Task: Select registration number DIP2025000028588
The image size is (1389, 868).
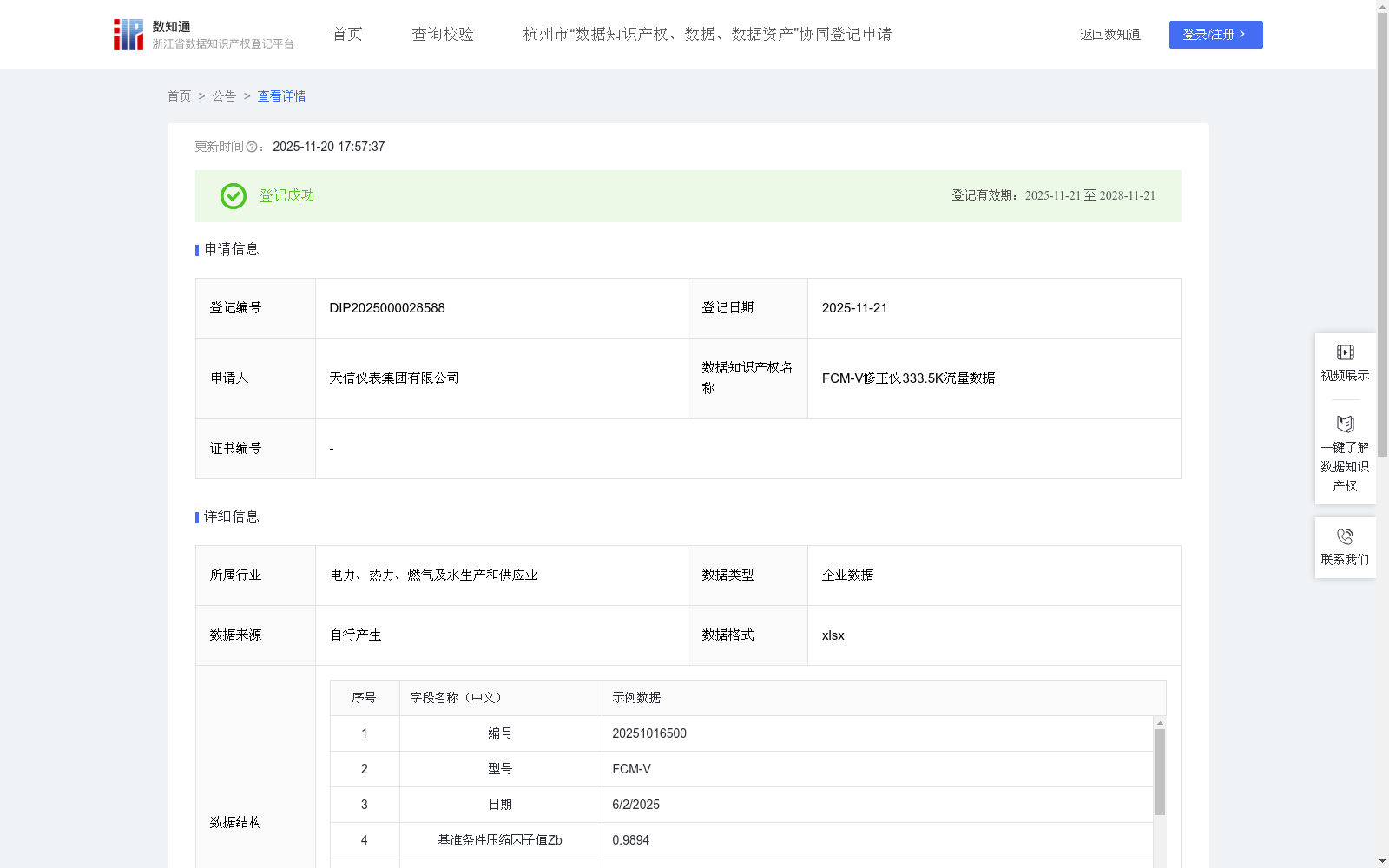Action: 387,308
